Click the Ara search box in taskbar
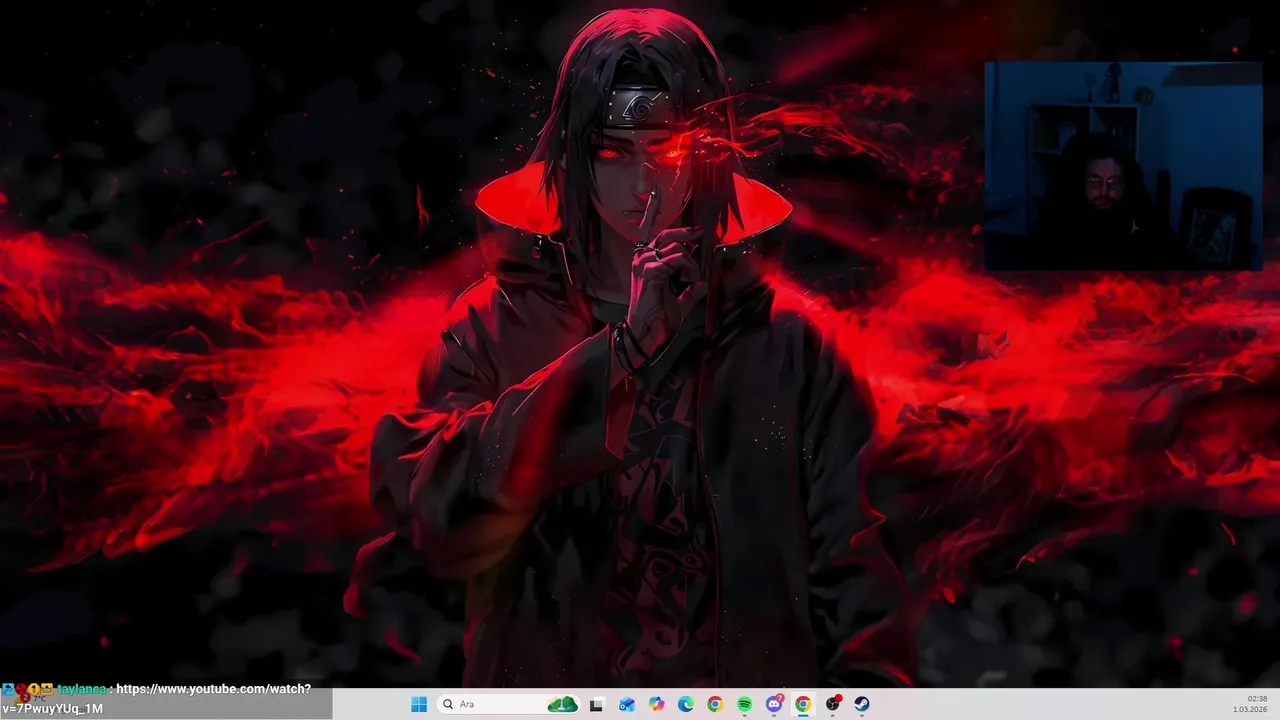The image size is (1280, 720). (x=509, y=704)
